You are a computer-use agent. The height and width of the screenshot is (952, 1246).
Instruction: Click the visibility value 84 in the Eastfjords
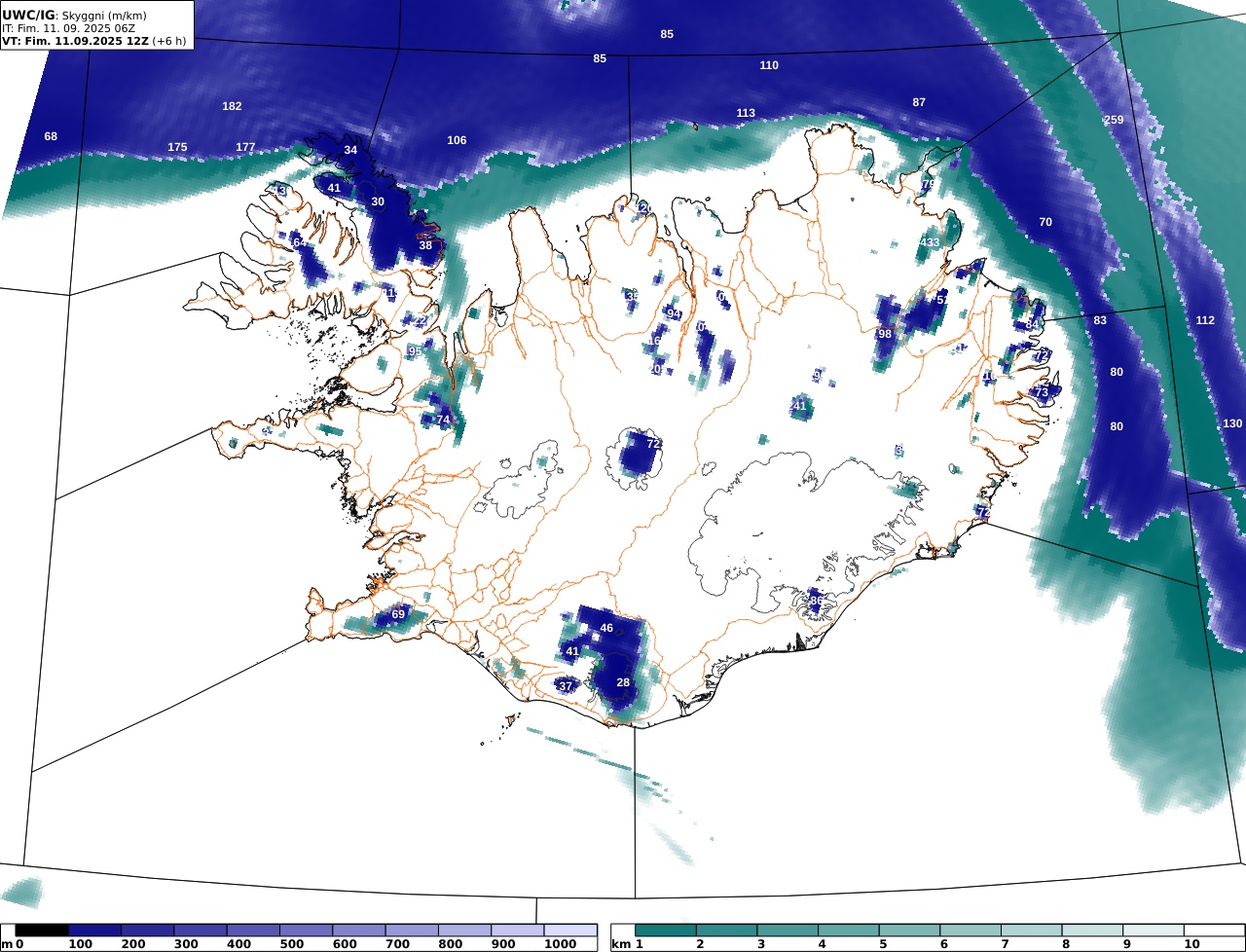click(x=1032, y=324)
